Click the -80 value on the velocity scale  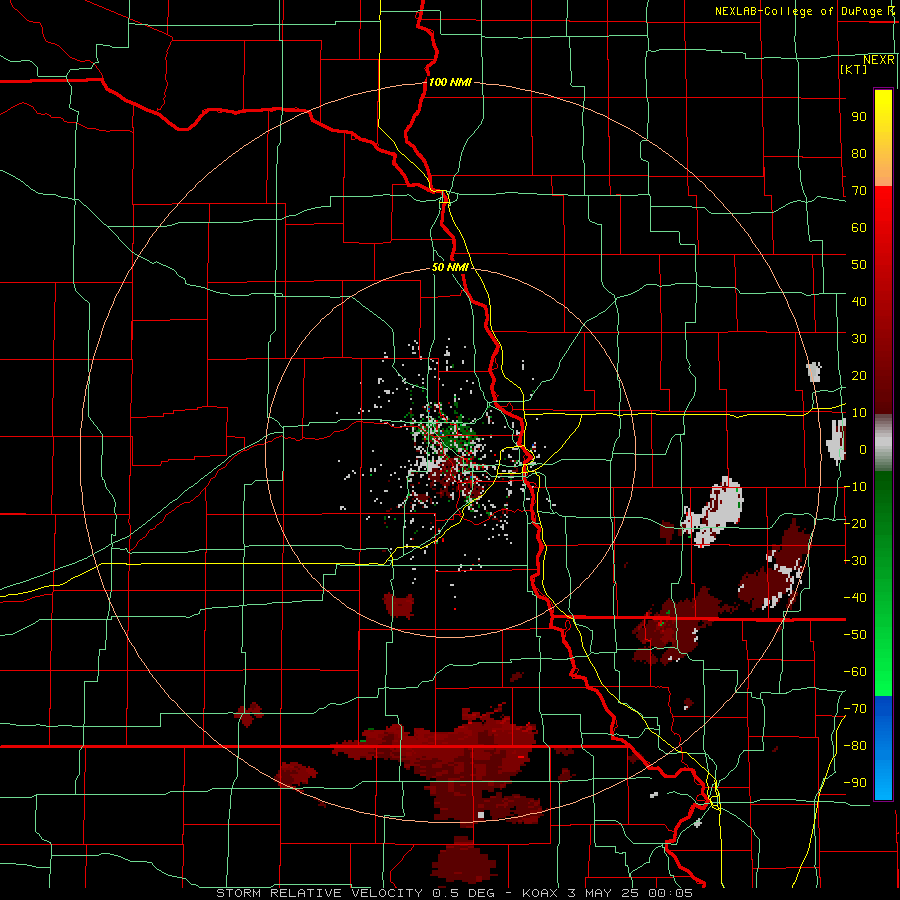click(855, 746)
